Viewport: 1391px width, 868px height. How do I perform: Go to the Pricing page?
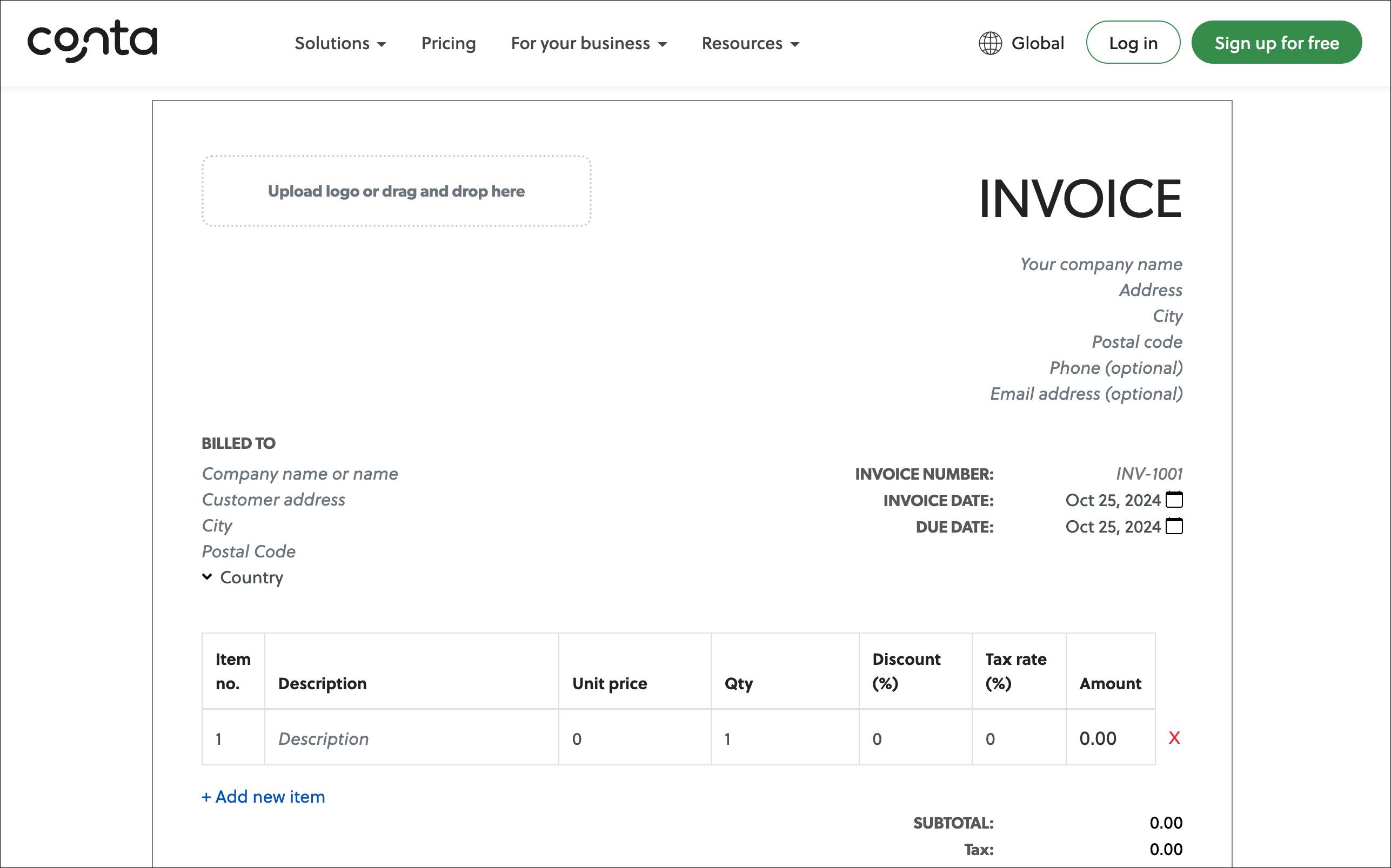click(x=448, y=43)
